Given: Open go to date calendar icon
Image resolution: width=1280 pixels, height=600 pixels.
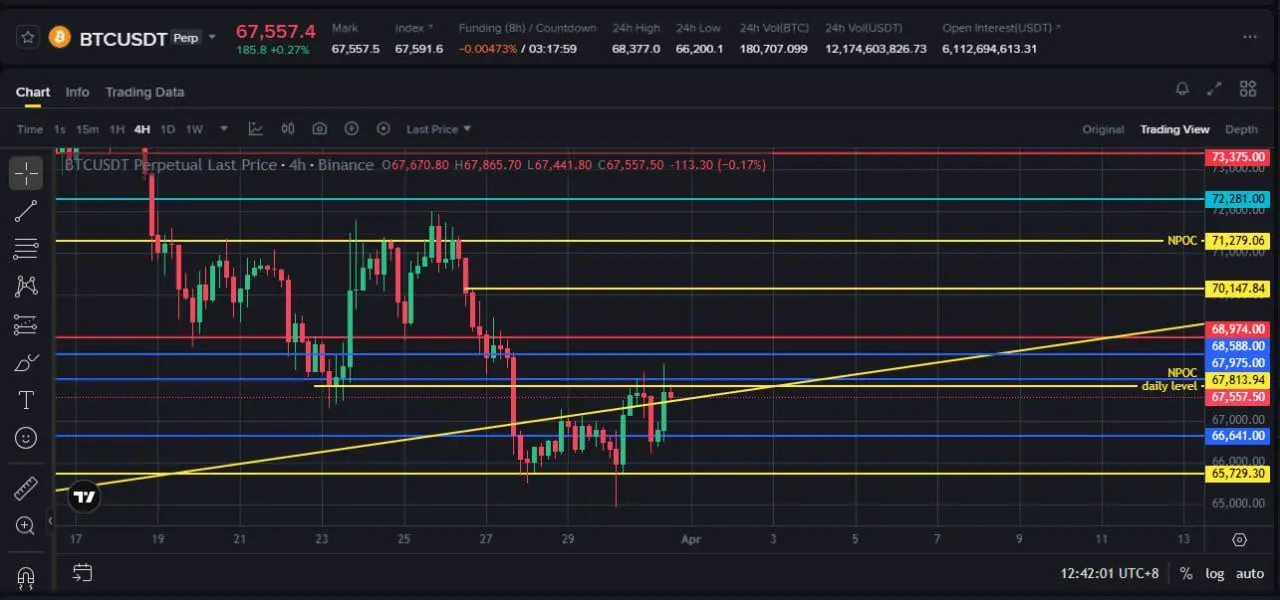Looking at the screenshot, I should click(82, 573).
